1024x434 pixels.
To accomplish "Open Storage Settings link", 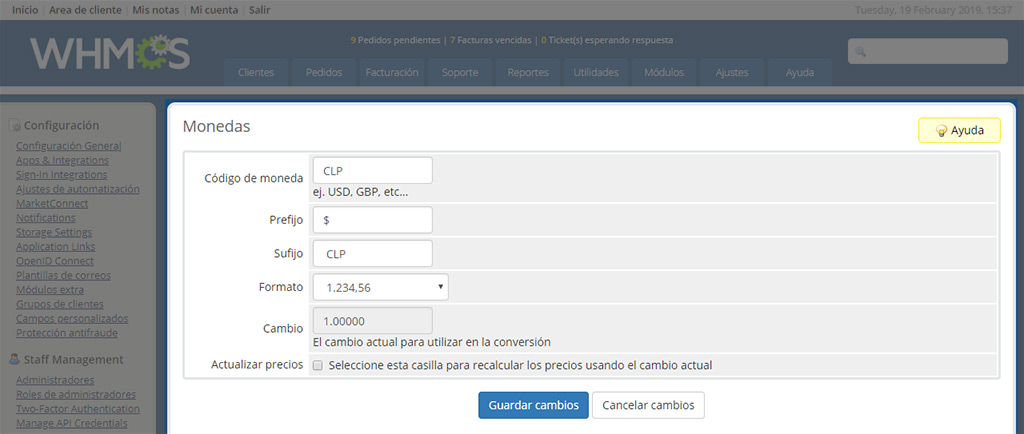I will coord(54,232).
